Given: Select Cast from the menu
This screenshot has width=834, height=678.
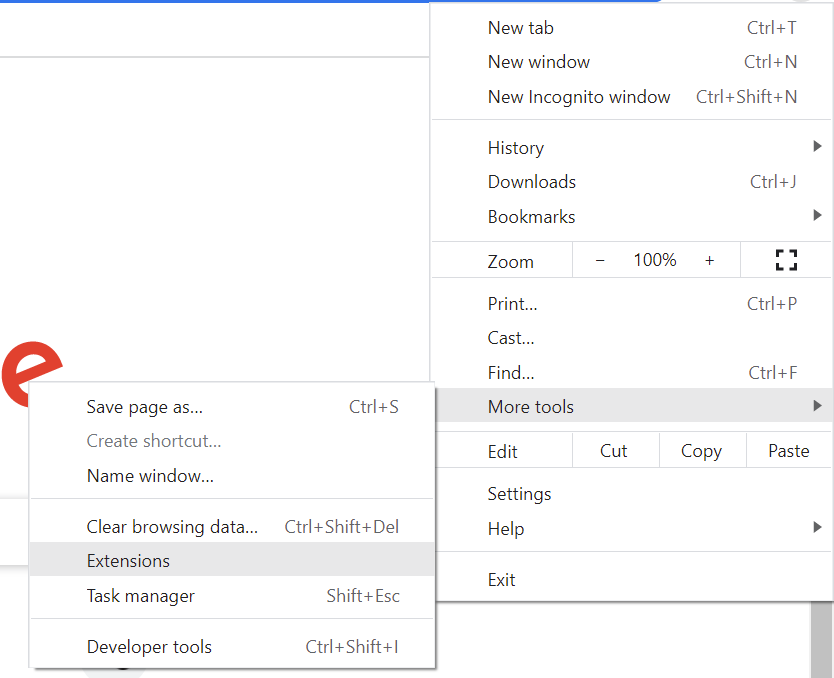Looking at the screenshot, I should pyautogui.click(x=511, y=338).
